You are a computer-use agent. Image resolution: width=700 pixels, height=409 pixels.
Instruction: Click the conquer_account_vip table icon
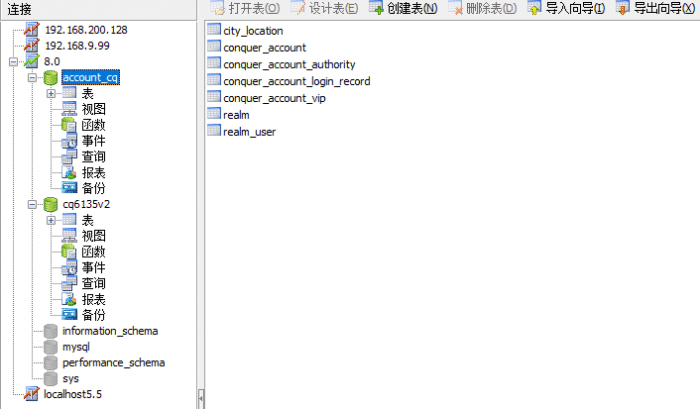click(x=213, y=98)
